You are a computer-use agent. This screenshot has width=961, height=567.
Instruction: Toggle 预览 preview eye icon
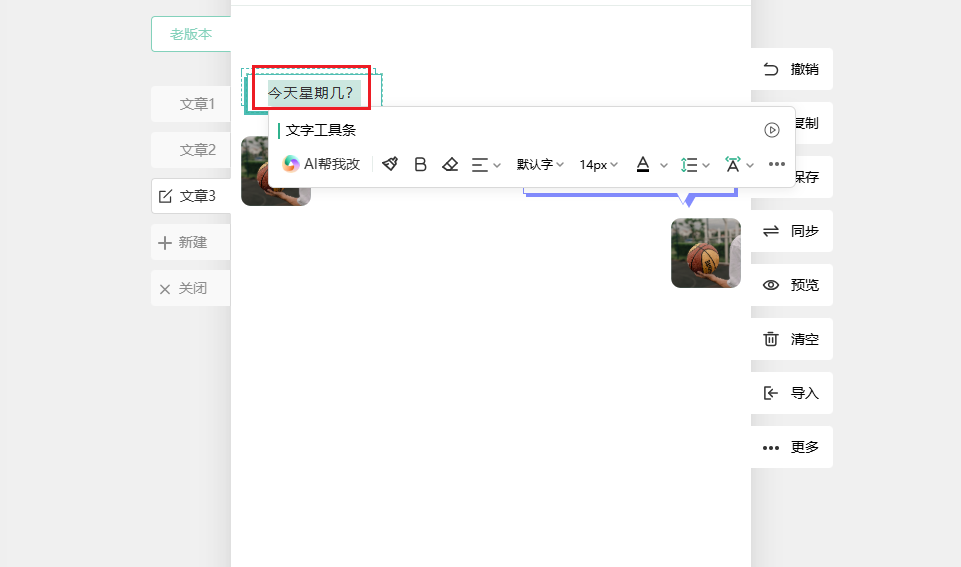coord(771,285)
